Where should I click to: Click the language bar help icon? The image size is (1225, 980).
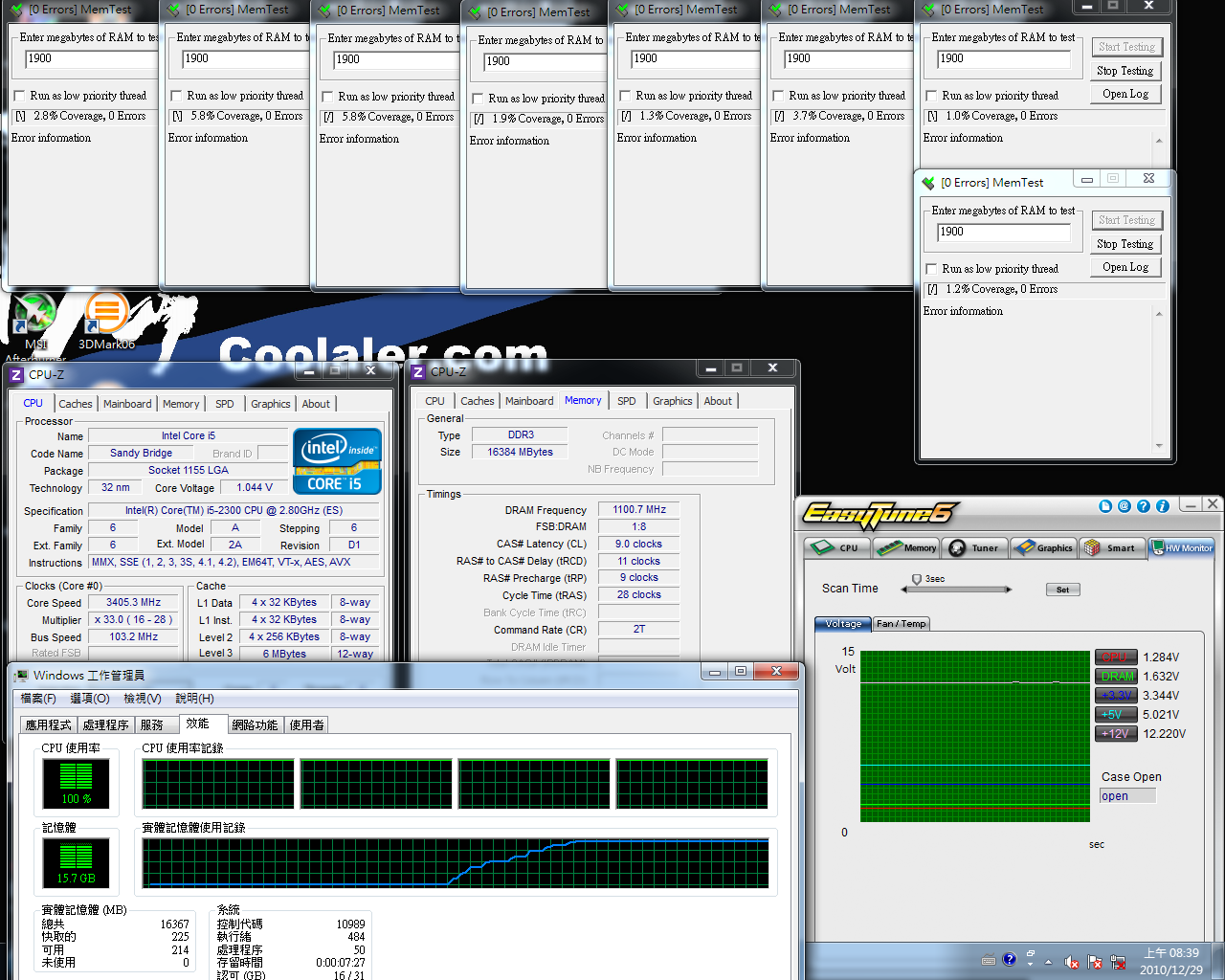1009,959
